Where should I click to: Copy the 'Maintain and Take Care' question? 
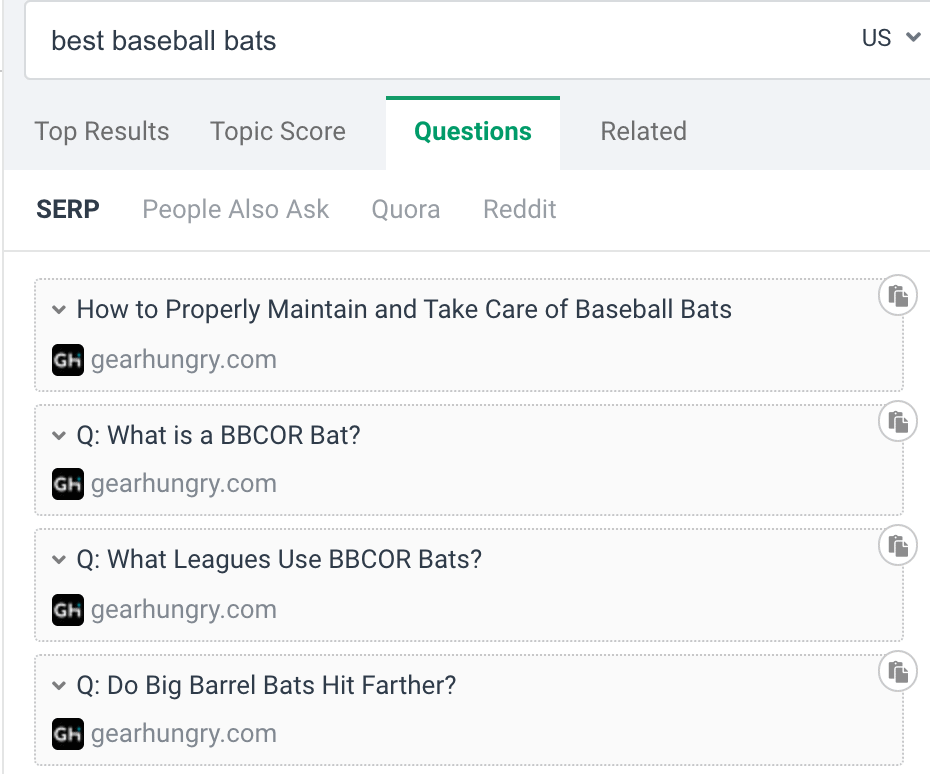898,296
